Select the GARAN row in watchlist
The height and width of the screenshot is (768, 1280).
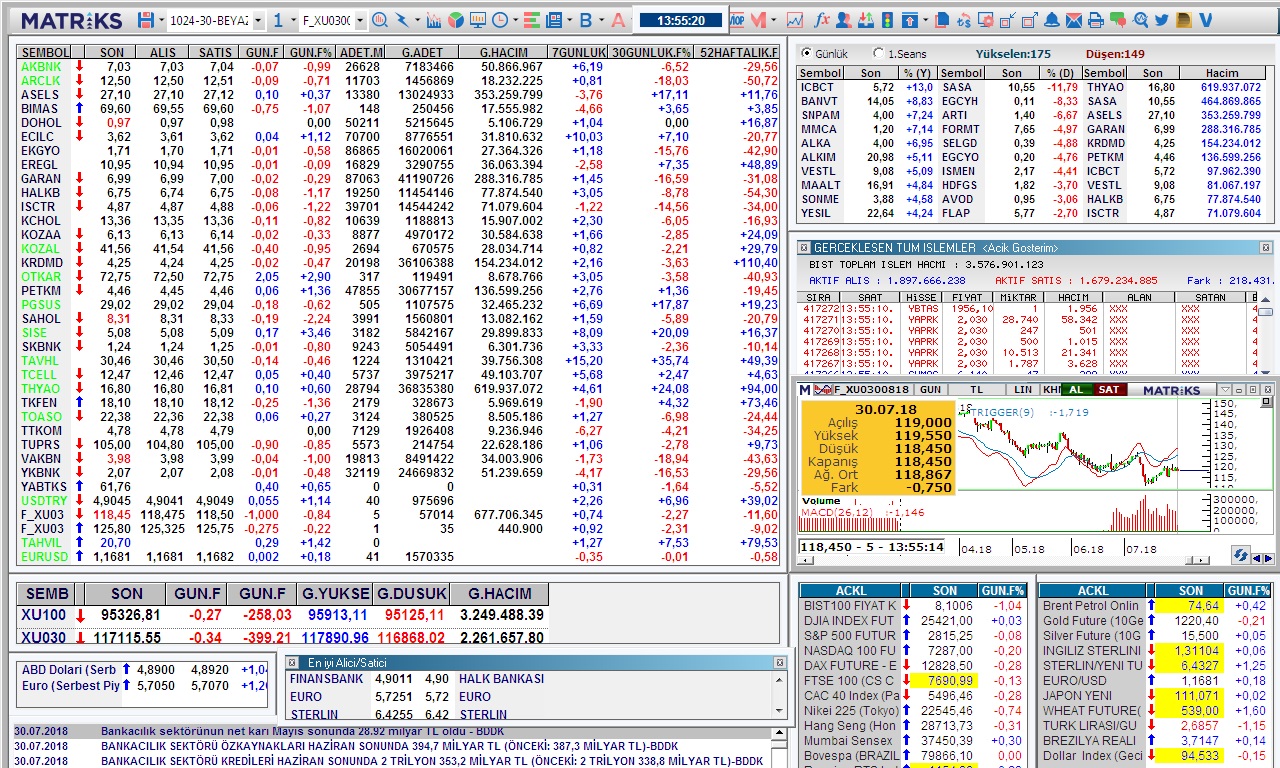[x=398, y=178]
